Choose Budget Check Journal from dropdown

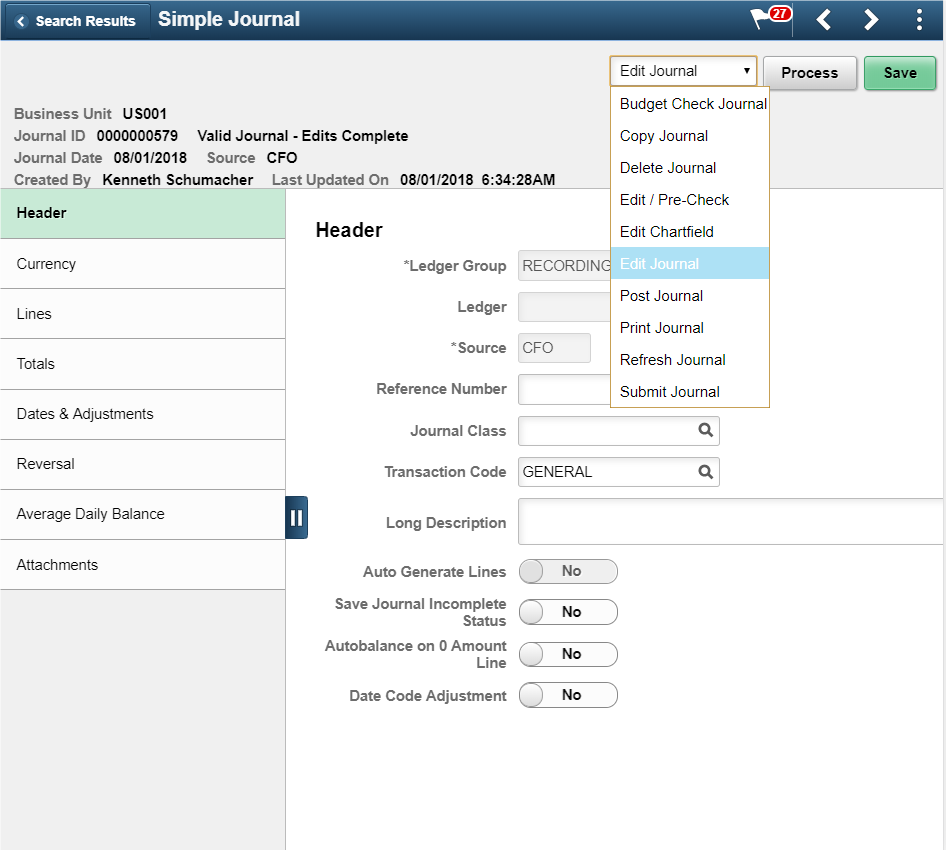pos(690,104)
